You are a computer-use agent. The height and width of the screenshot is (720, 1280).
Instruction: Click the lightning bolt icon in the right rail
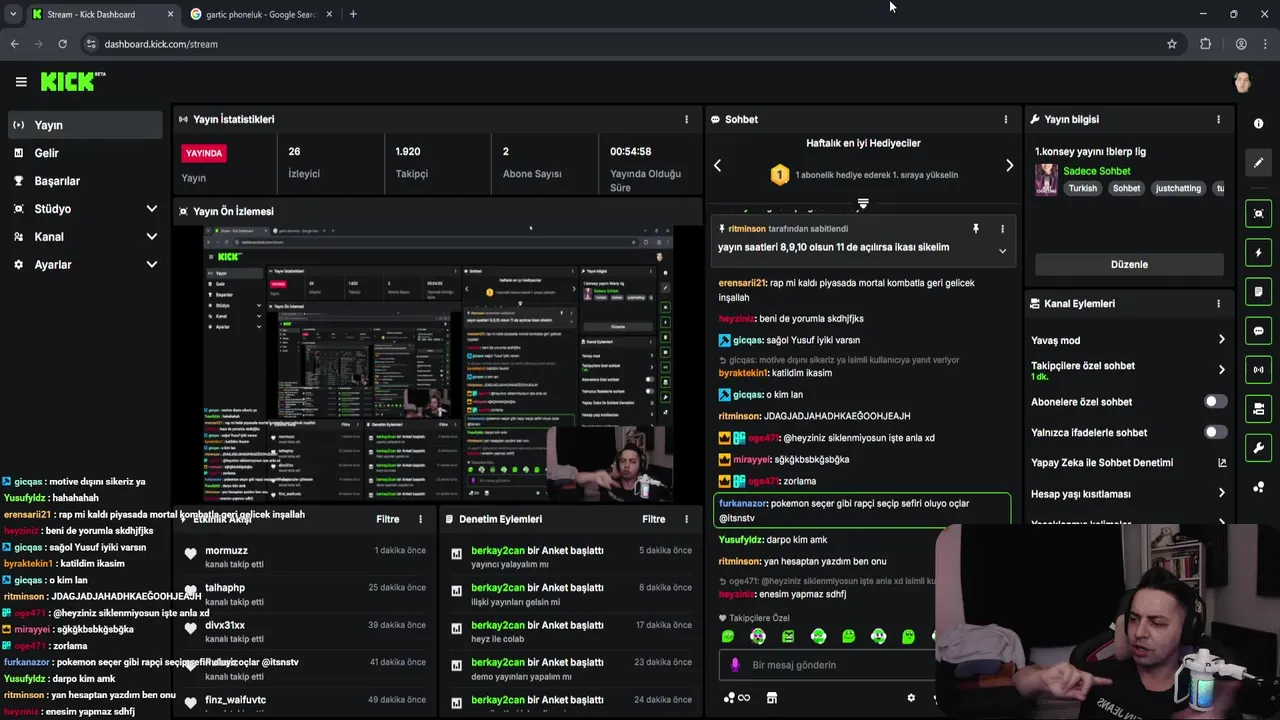[1258, 252]
